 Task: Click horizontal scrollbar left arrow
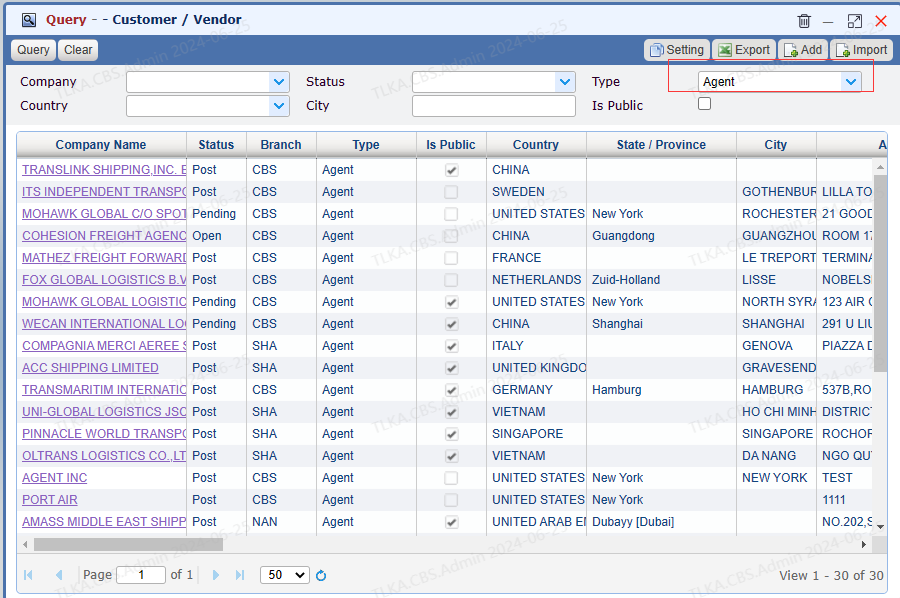25,545
